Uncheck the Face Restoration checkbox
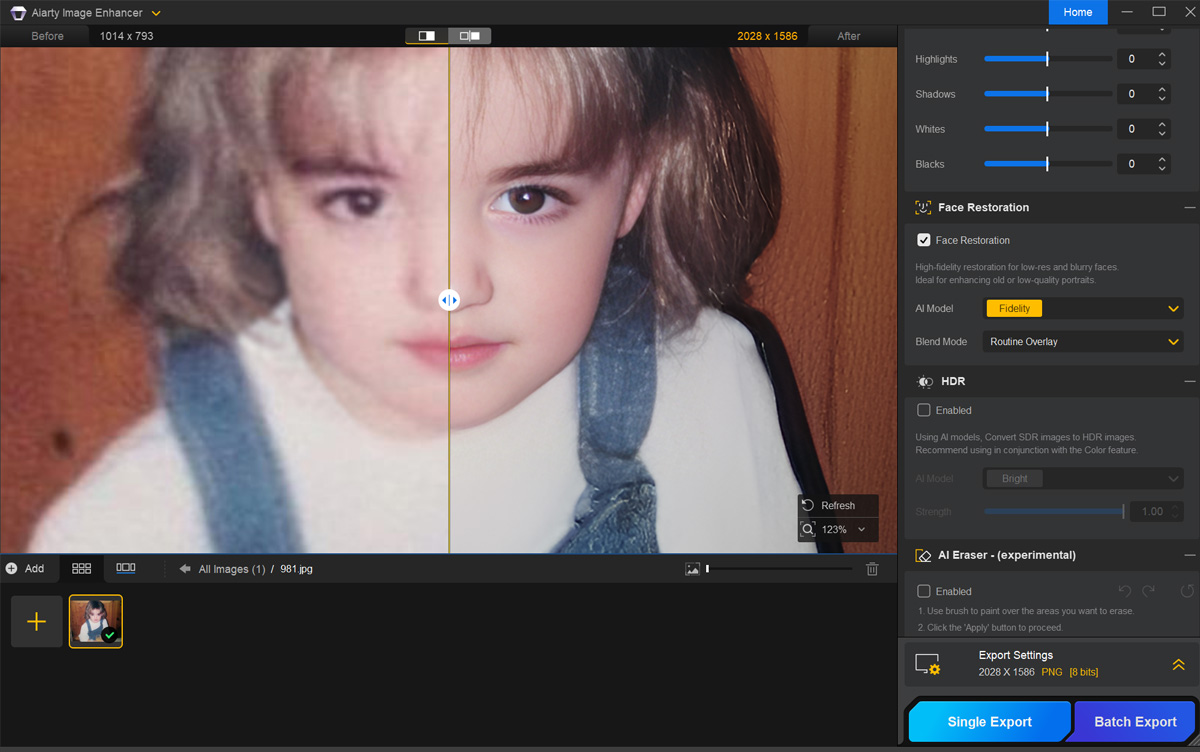The height and width of the screenshot is (752, 1200). click(x=924, y=240)
